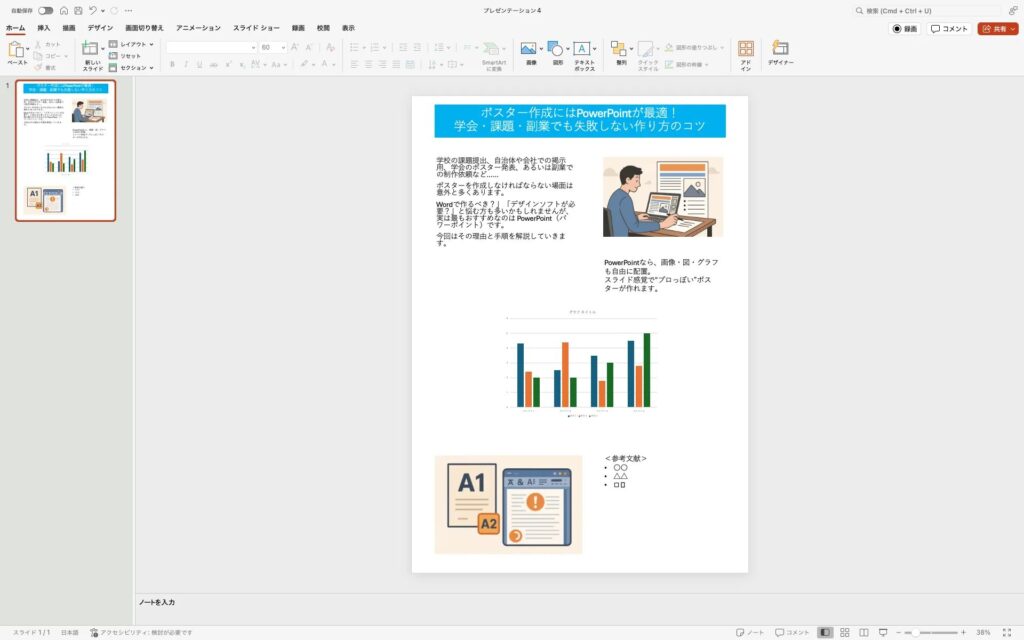This screenshot has width=1024, height=640.
Task: Toggle Italic formatting
Action: [186, 65]
